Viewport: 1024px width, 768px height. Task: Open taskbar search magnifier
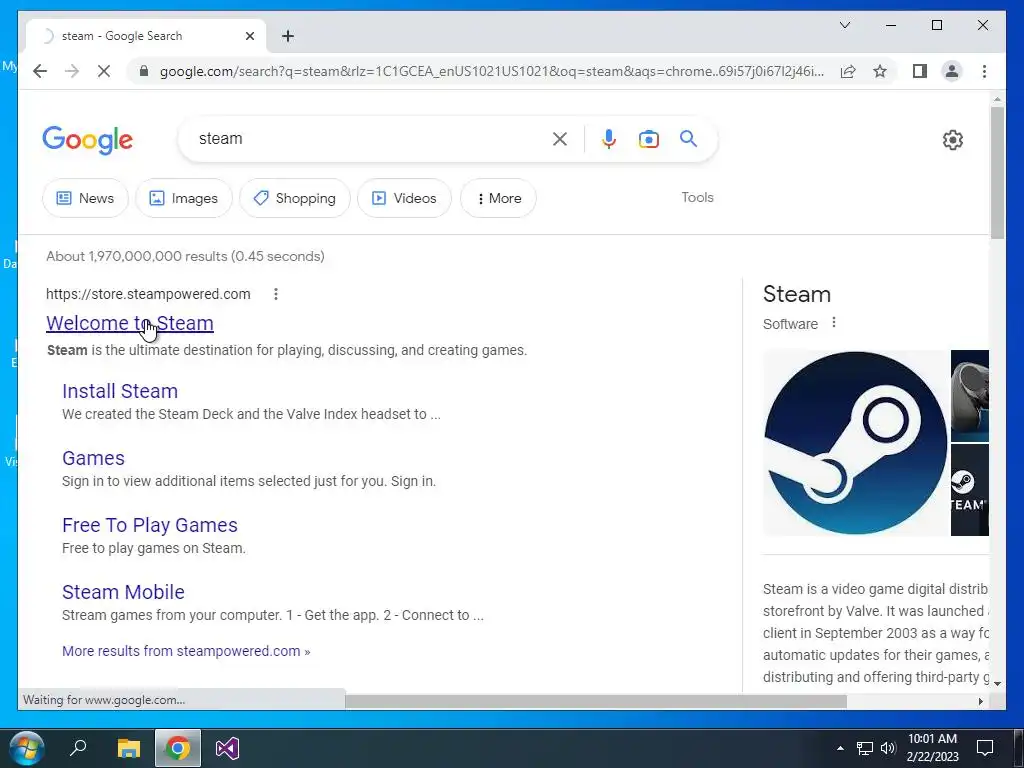(x=78, y=748)
